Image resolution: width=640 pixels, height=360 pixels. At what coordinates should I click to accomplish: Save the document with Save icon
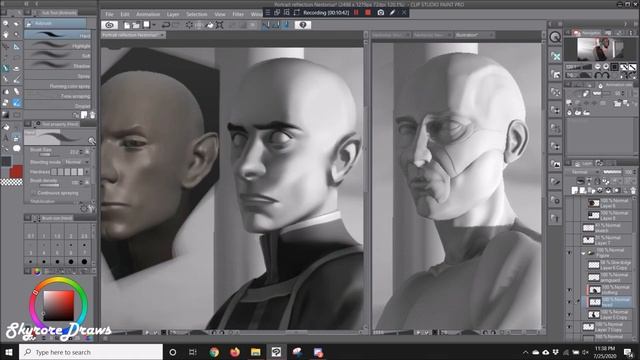146,25
